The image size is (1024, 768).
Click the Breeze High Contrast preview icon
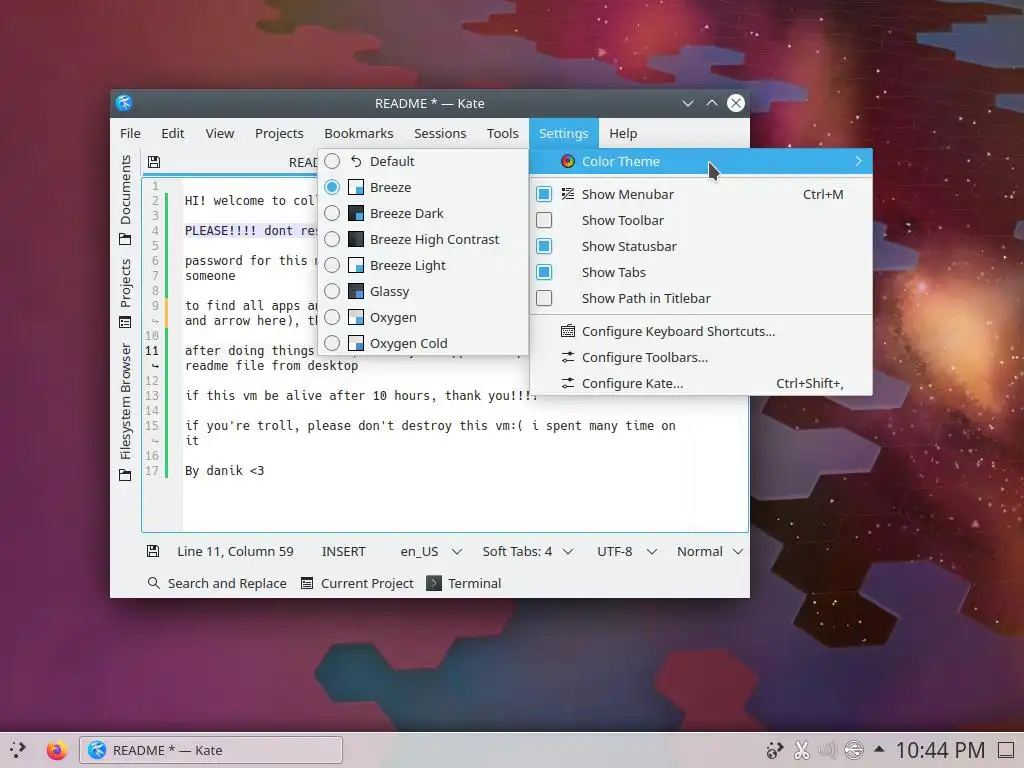tap(356, 240)
